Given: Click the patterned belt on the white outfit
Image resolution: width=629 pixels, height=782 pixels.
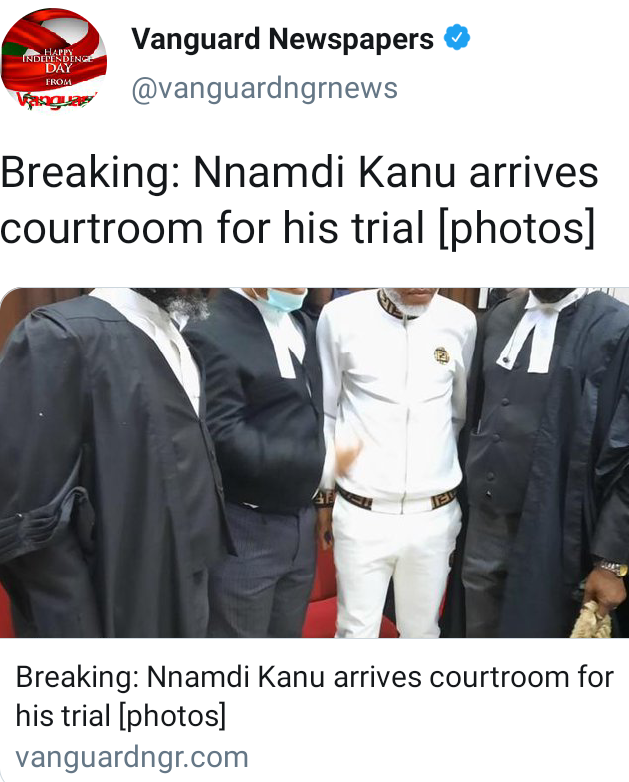Looking at the screenshot, I should [x=397, y=499].
